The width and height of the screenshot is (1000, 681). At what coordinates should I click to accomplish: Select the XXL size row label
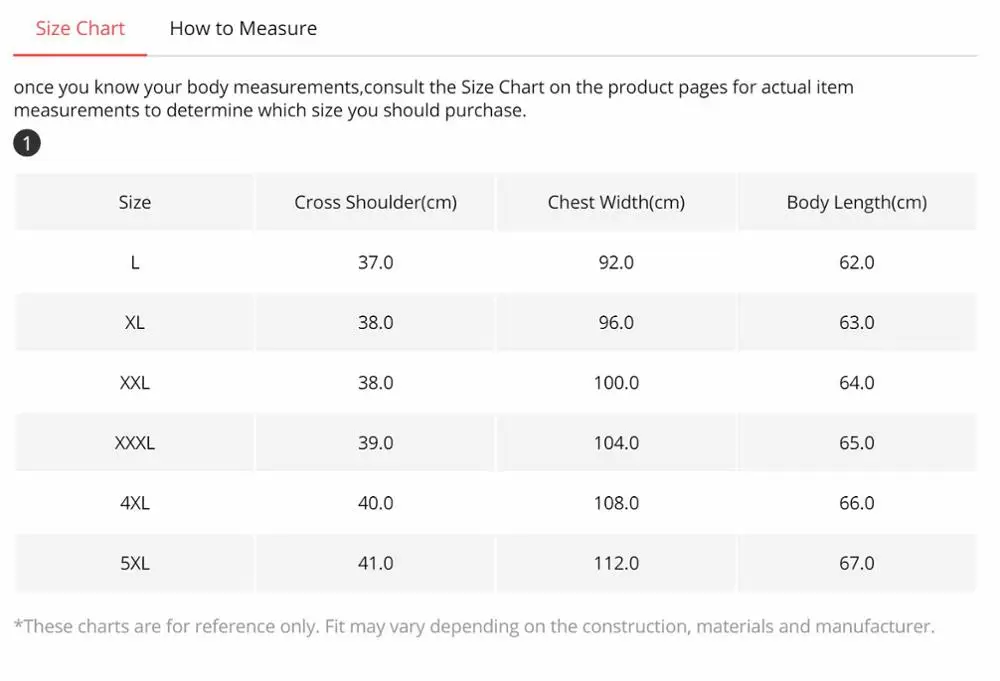(135, 383)
